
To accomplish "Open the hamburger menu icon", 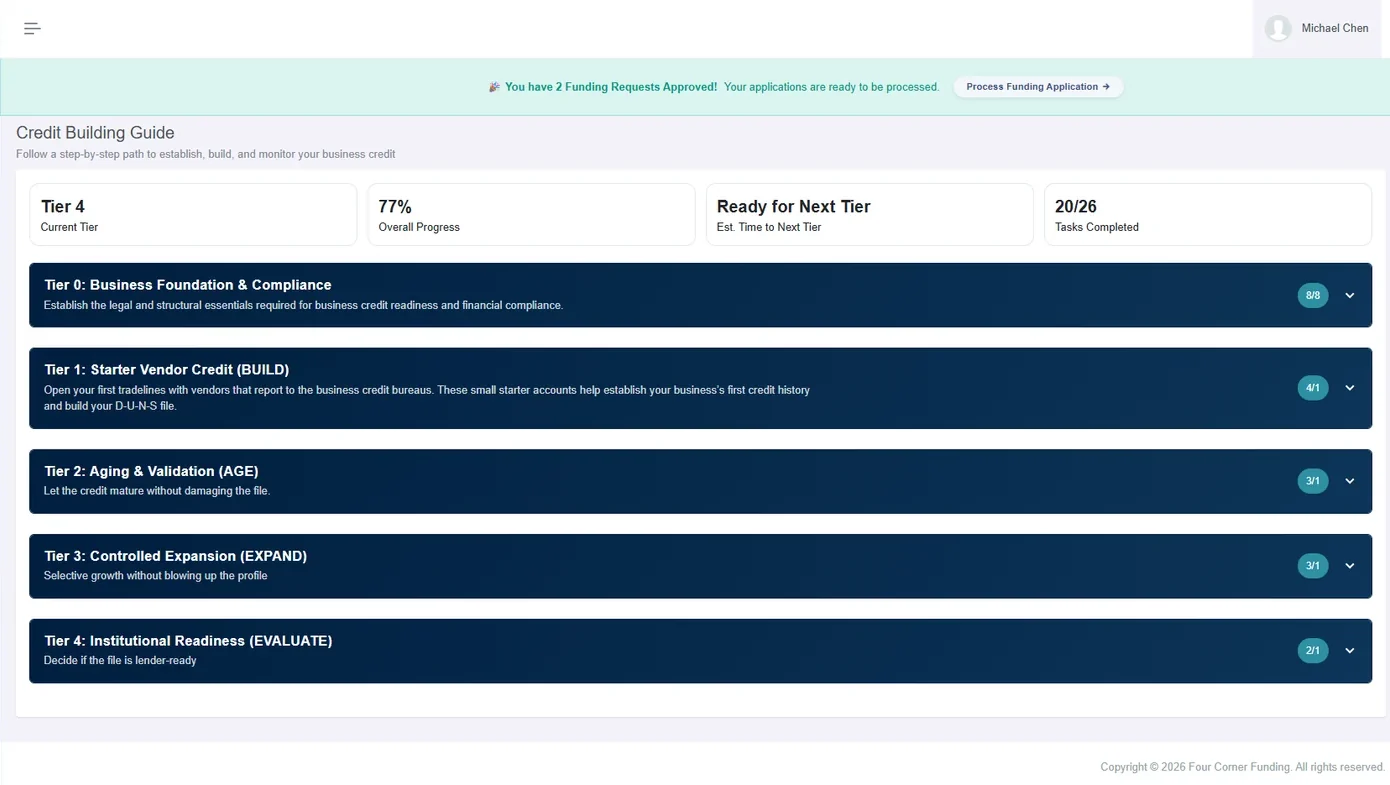I will pos(32,28).
